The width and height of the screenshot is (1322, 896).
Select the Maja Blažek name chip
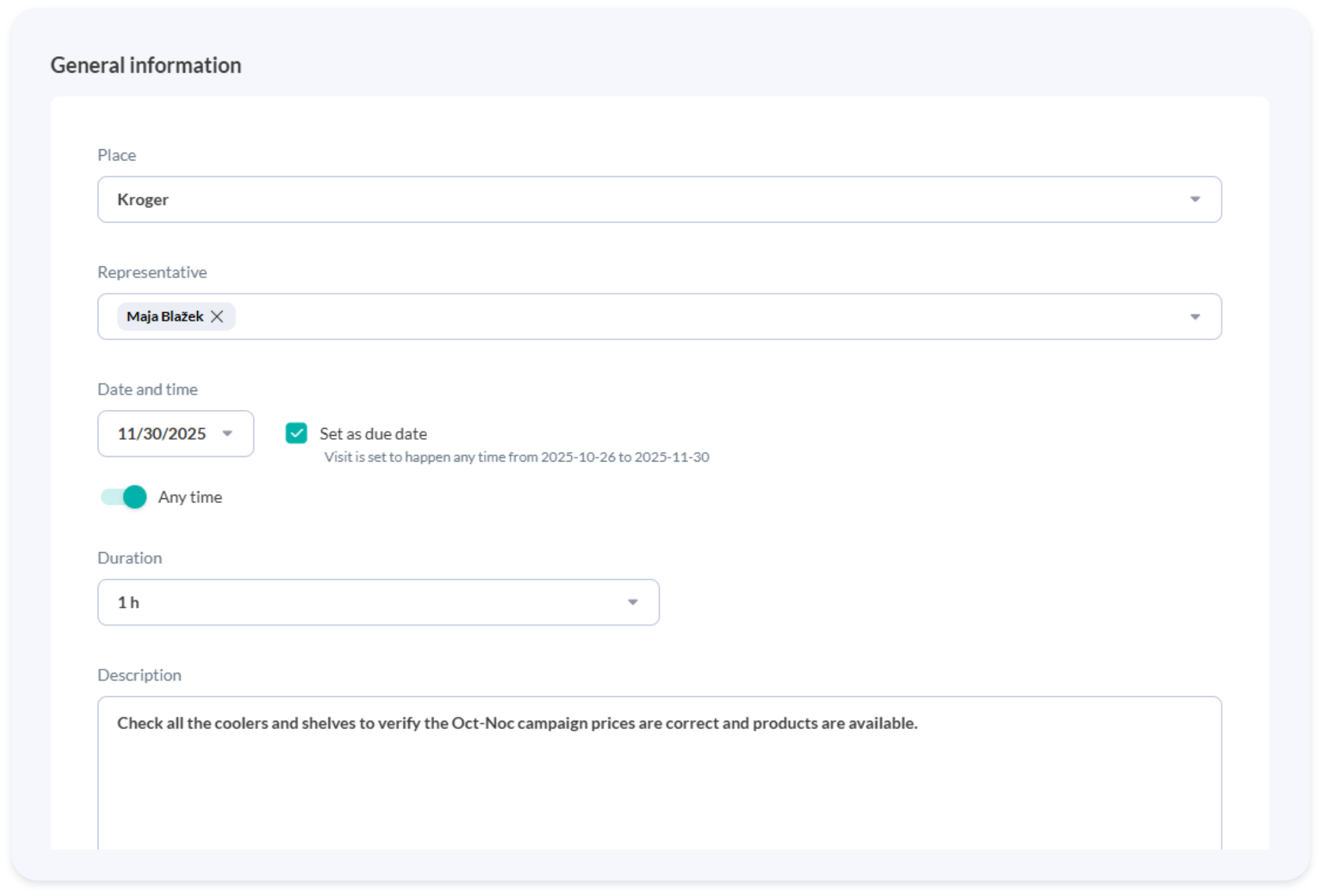click(164, 316)
